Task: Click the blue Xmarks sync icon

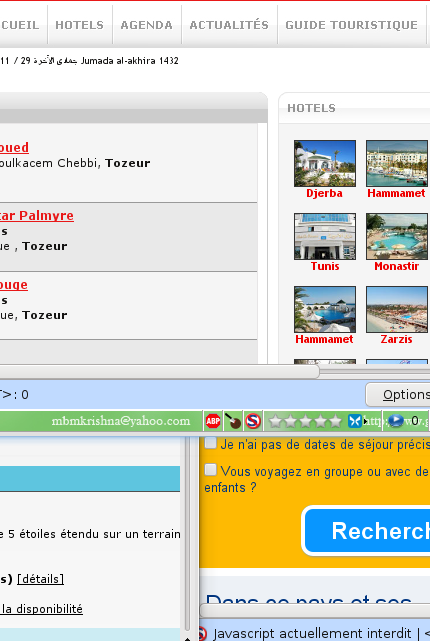Action: [354, 421]
